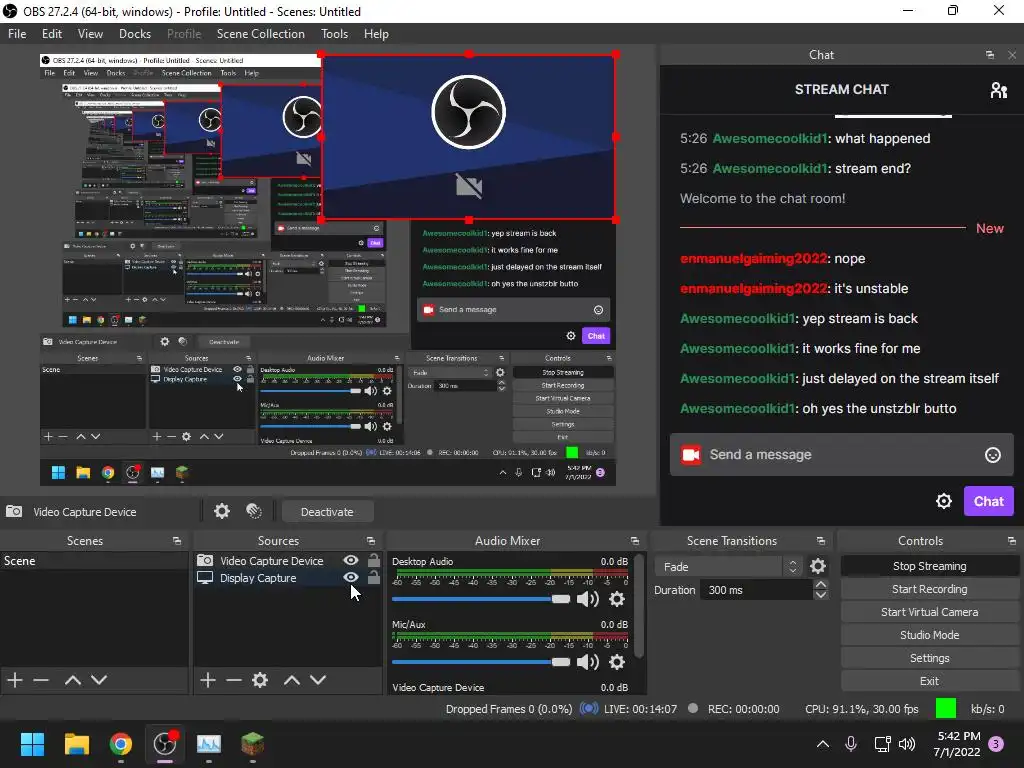Open chat settings gear icon
The image size is (1024, 768).
point(944,501)
